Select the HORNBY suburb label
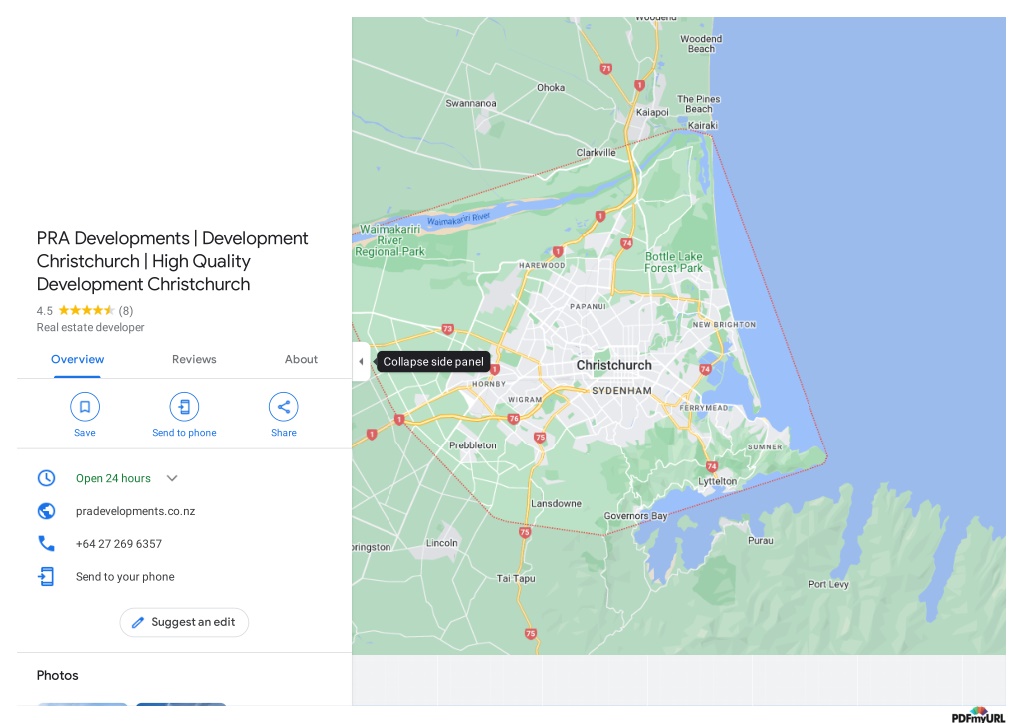This screenshot has width=1024, height=723. 489,384
